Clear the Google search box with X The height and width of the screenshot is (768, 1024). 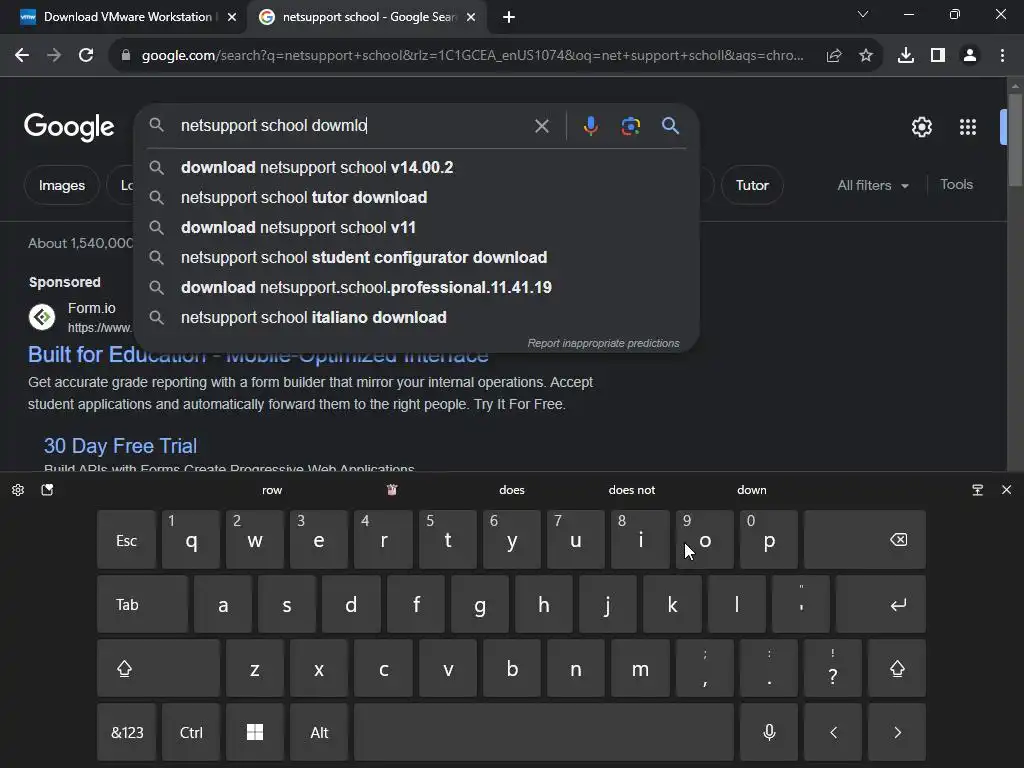(542, 126)
